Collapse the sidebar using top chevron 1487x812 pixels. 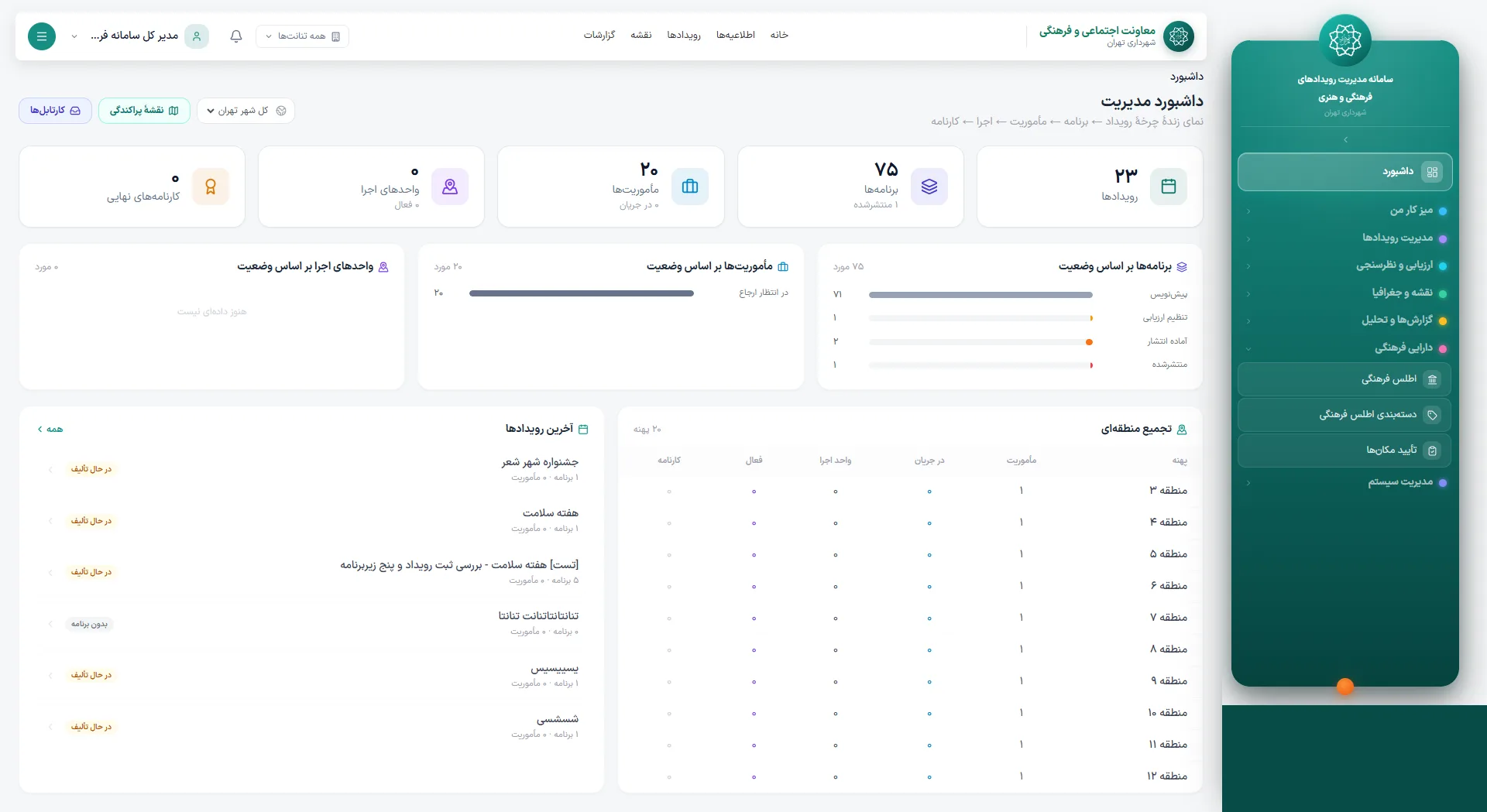coord(1345,140)
